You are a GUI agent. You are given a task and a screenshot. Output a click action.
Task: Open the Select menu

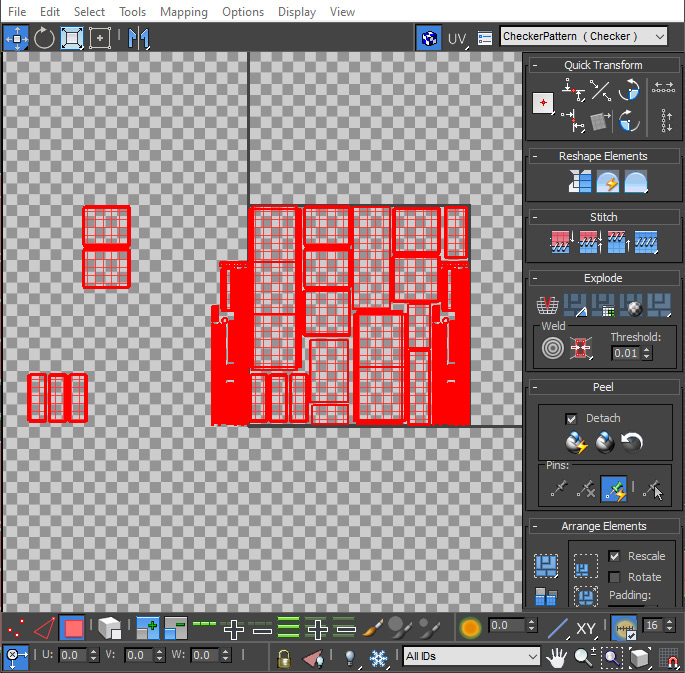(x=89, y=12)
